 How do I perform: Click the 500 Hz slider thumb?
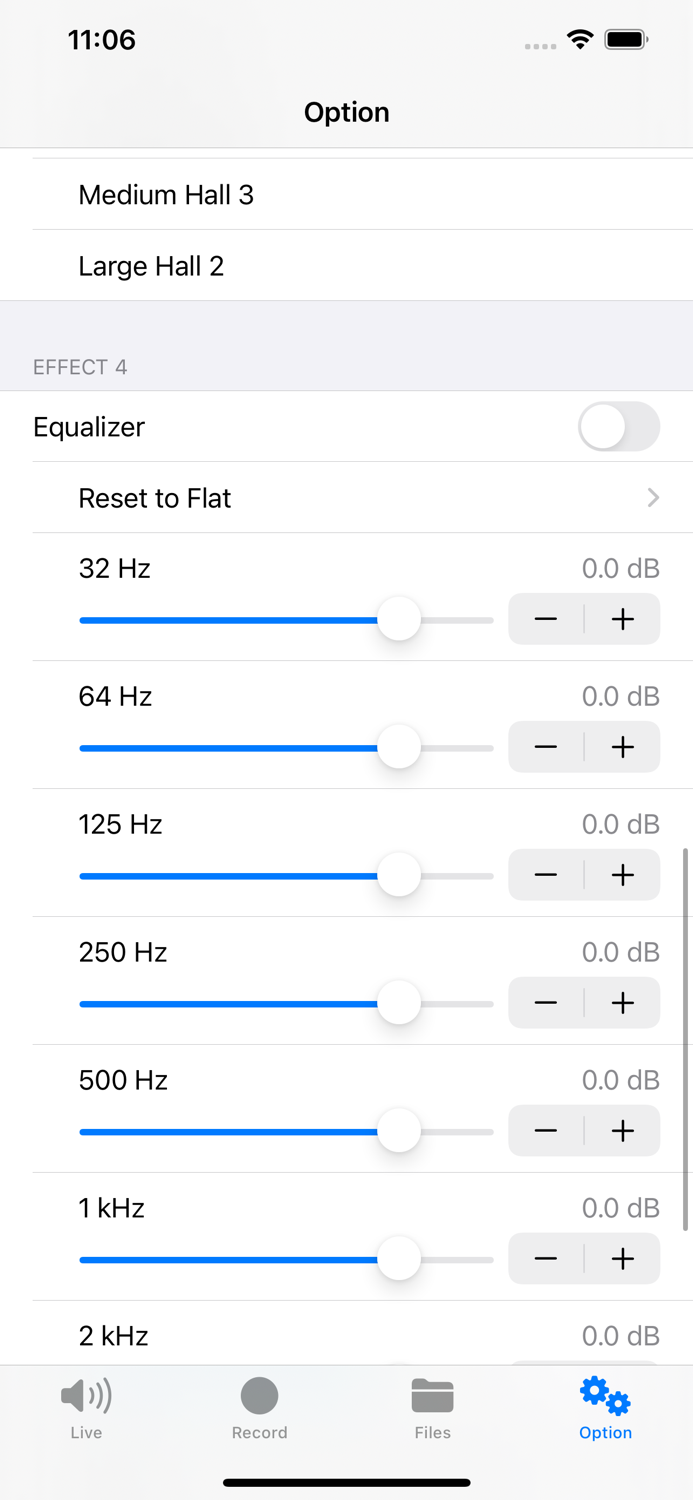399,1131
